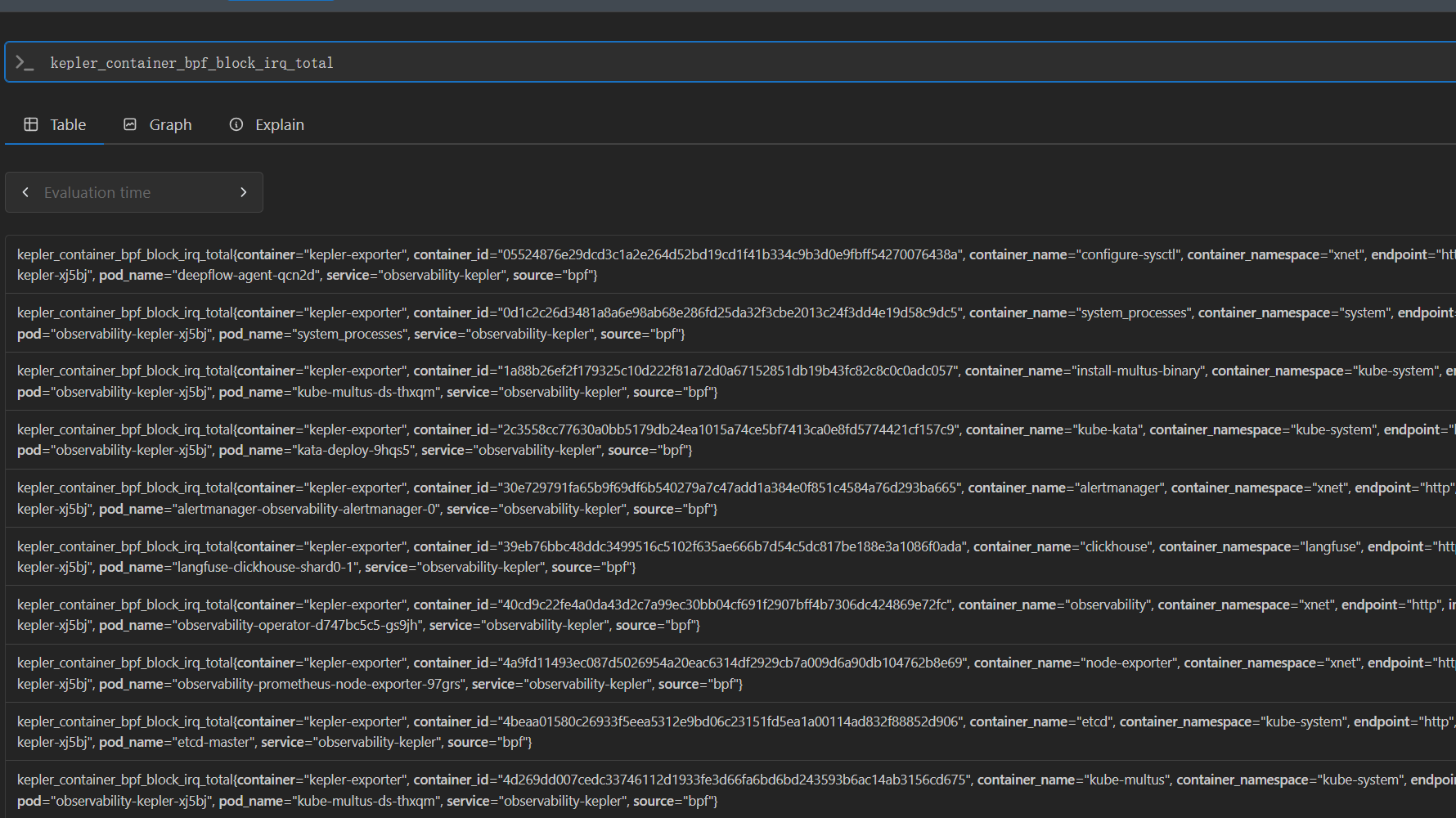Select result row with pod_name observability-operator-d747bc5c5-gs9jh
The height and width of the screenshot is (818, 1456).
pyautogui.click(x=730, y=614)
